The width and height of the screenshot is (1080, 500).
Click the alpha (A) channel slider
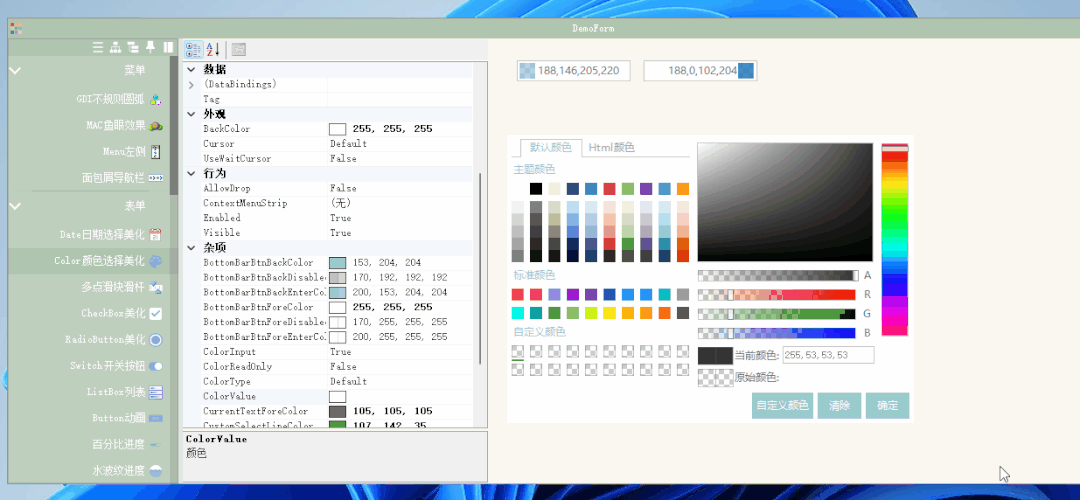[x=778, y=275]
